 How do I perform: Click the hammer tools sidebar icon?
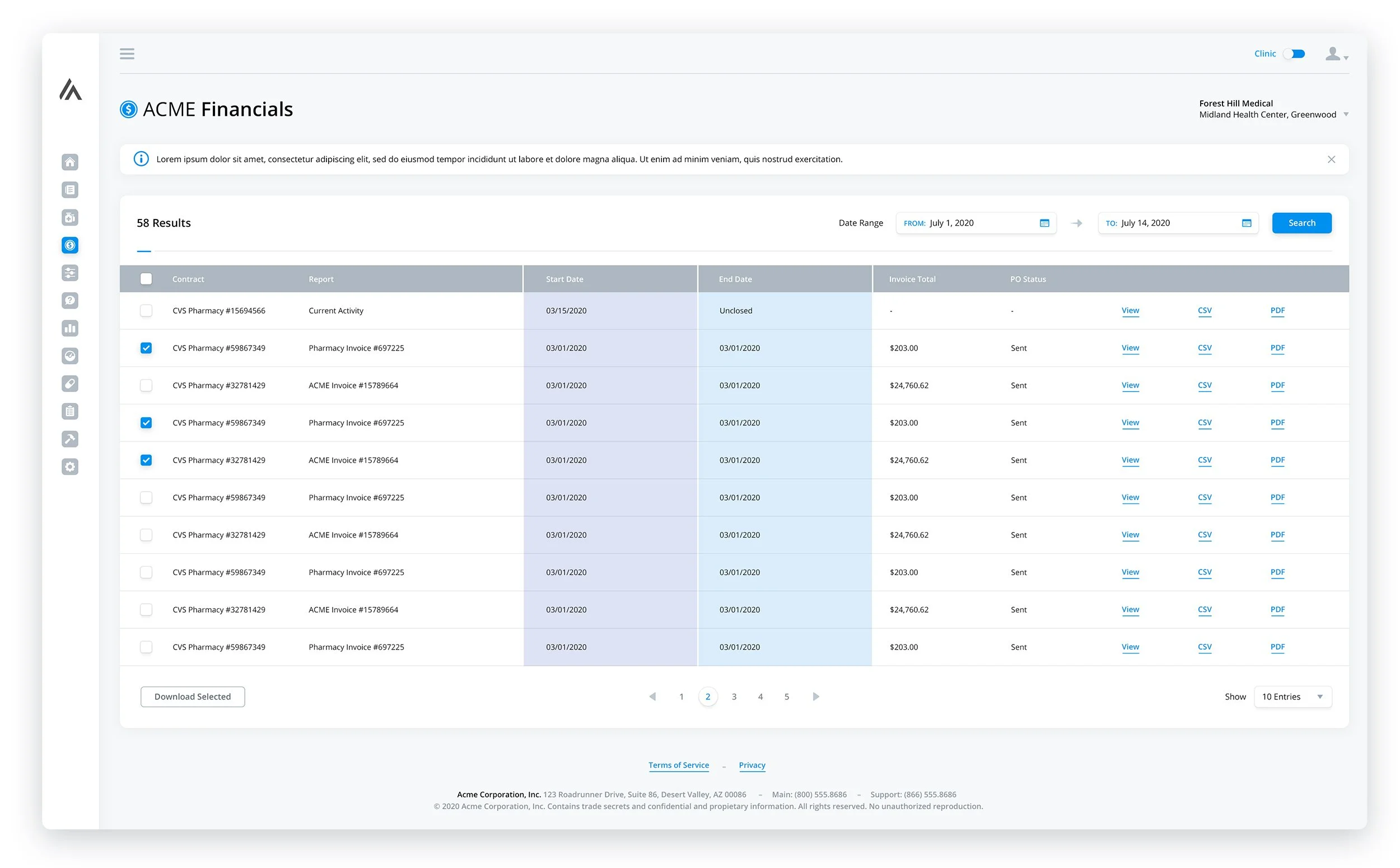click(x=70, y=439)
